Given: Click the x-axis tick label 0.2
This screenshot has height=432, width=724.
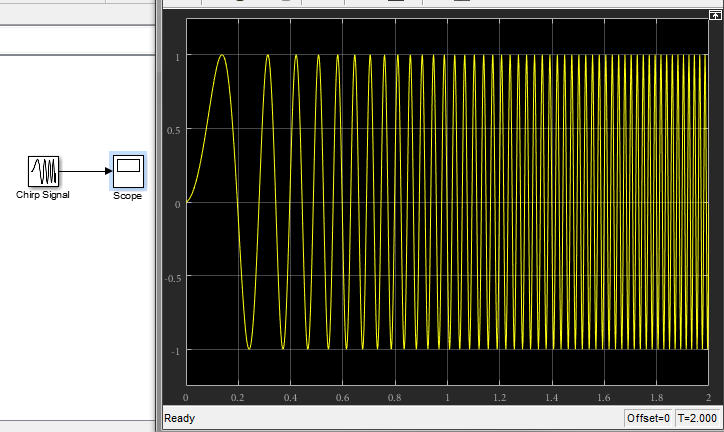Looking at the screenshot, I should click(239, 397).
